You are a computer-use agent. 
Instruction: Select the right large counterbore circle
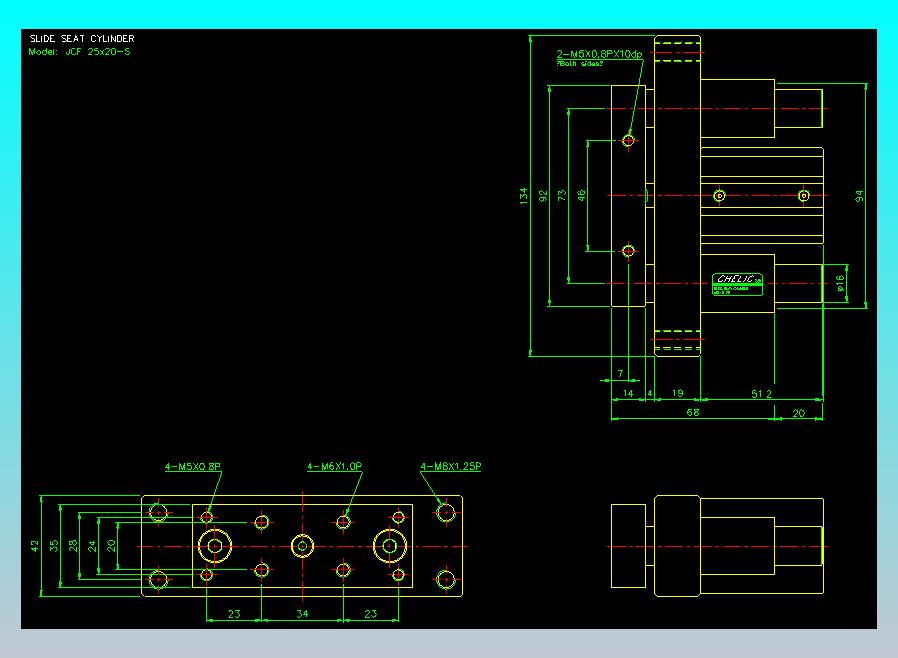click(x=389, y=546)
